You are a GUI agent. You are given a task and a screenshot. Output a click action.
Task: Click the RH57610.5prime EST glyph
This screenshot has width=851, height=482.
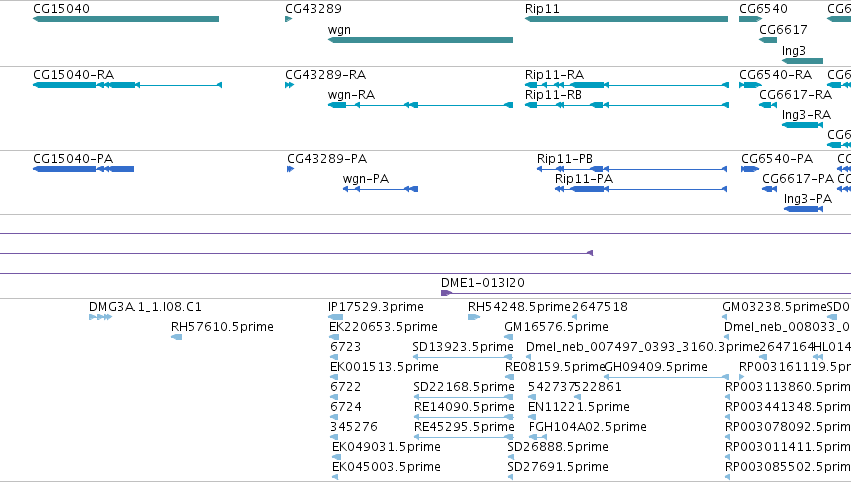pyautogui.click(x=176, y=337)
